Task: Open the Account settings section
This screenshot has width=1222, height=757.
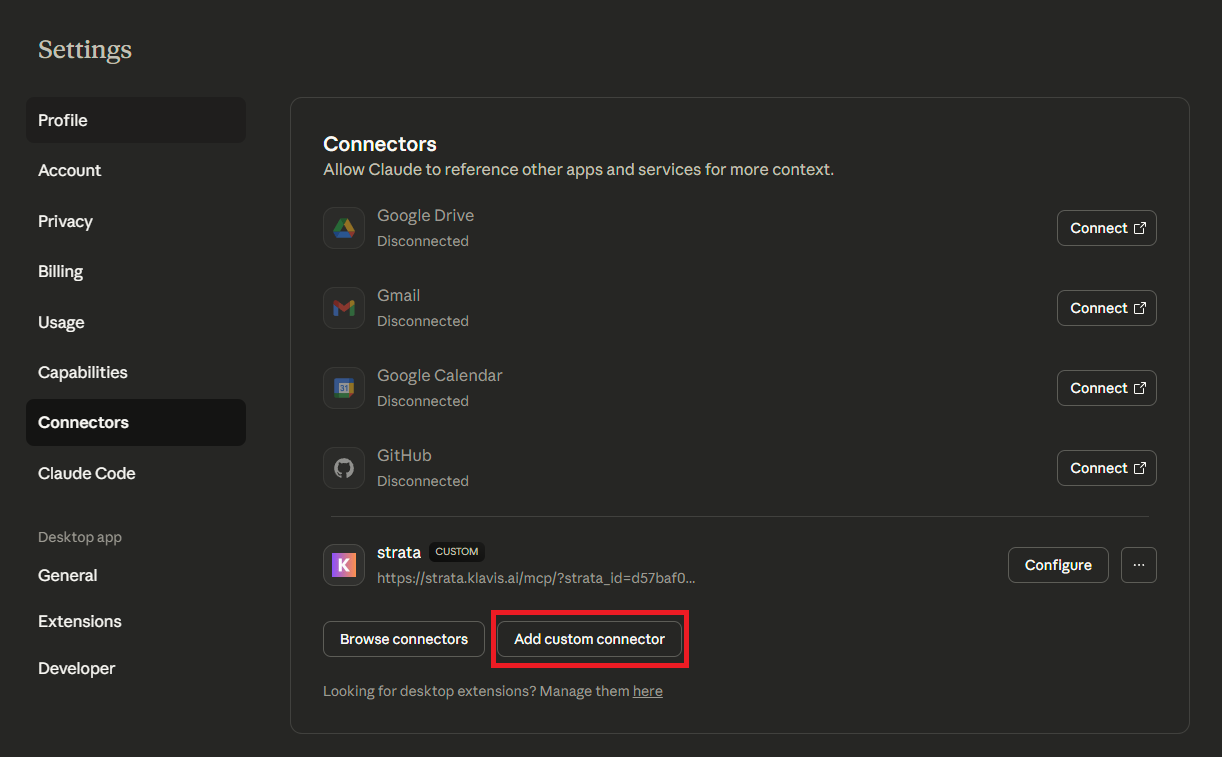Action: 135,170
